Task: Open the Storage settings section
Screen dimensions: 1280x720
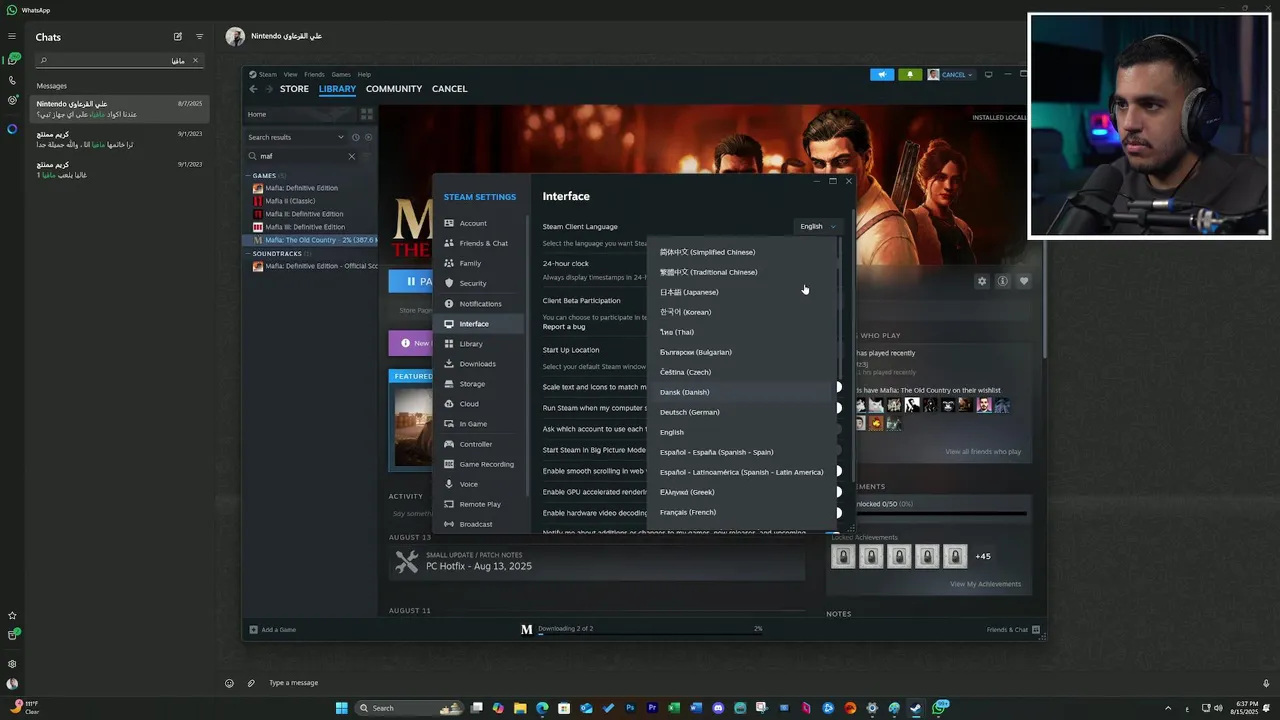Action: (x=480, y=383)
